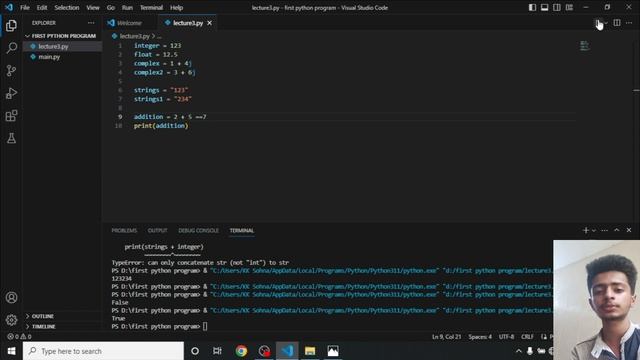Screen dimensions: 640x360
Task: Open the Run file dropdown arrow
Action: (606, 23)
